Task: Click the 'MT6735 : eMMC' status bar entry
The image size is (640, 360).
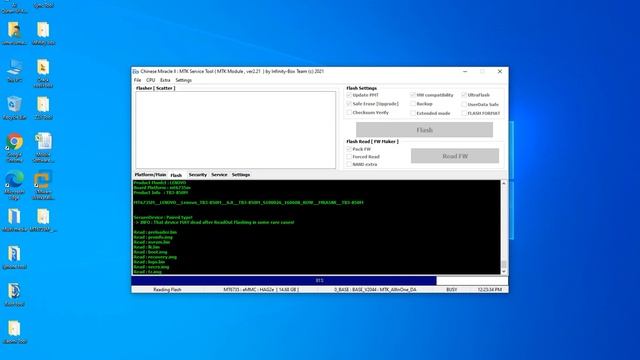Action: (x=261, y=290)
